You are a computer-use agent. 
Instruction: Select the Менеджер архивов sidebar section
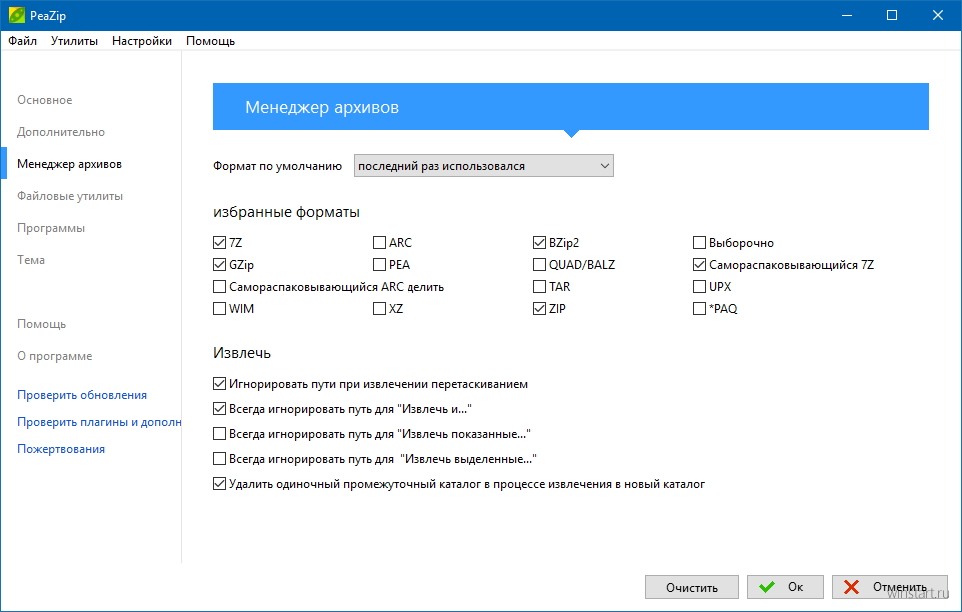pos(69,164)
